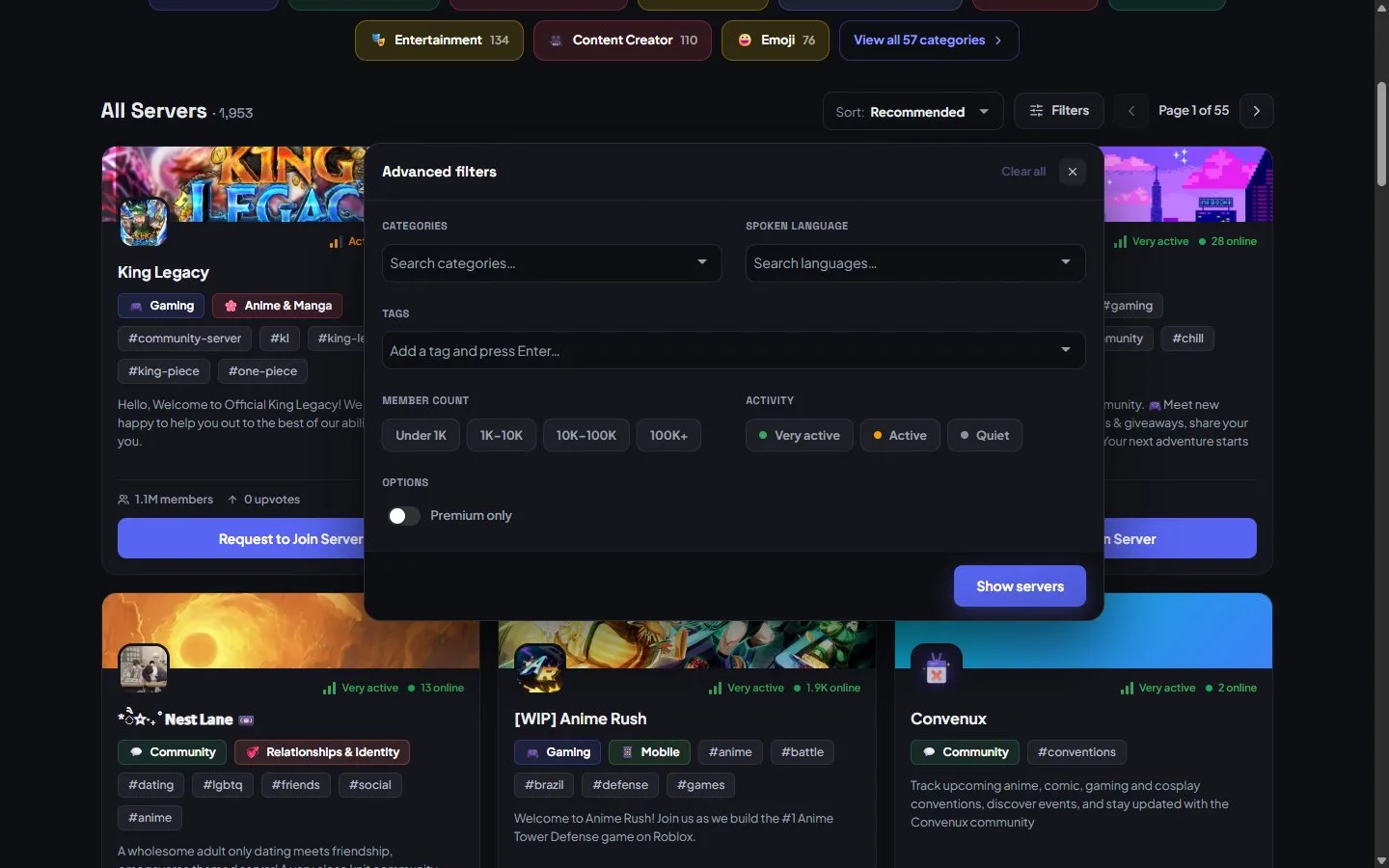Open the Content Creator category
Image resolution: width=1389 pixels, height=868 pixels.
point(622,41)
